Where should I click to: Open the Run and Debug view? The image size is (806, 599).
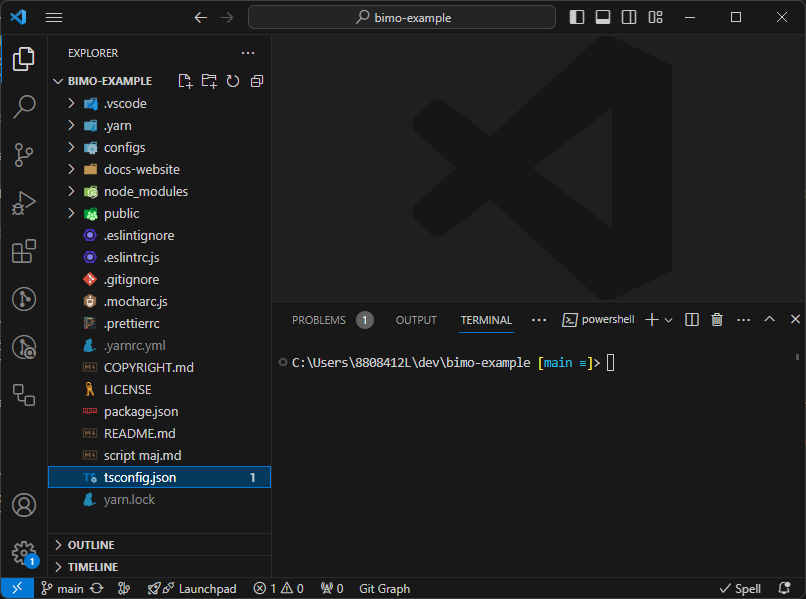pos(24,203)
